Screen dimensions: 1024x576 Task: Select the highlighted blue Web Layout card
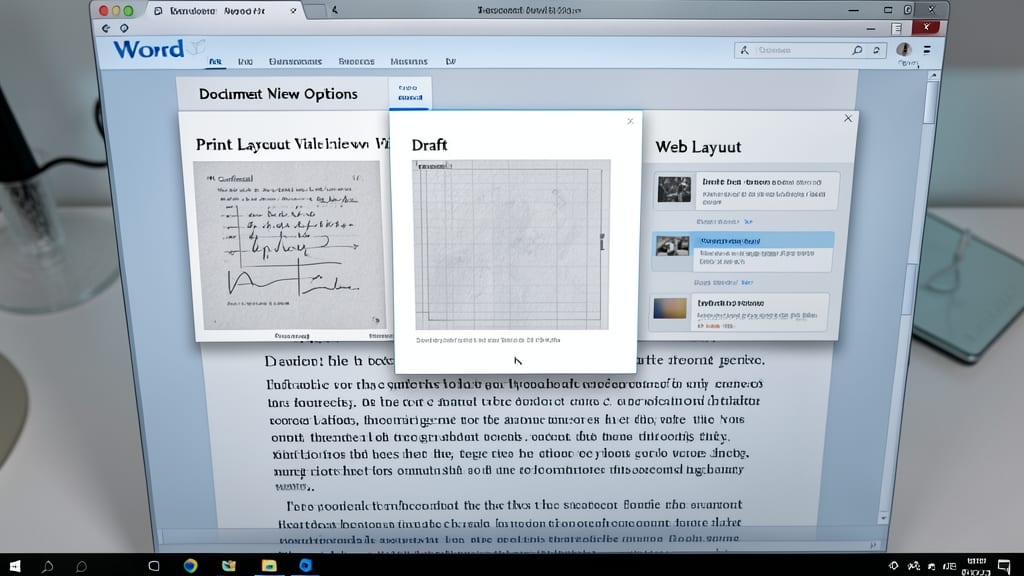coord(743,251)
